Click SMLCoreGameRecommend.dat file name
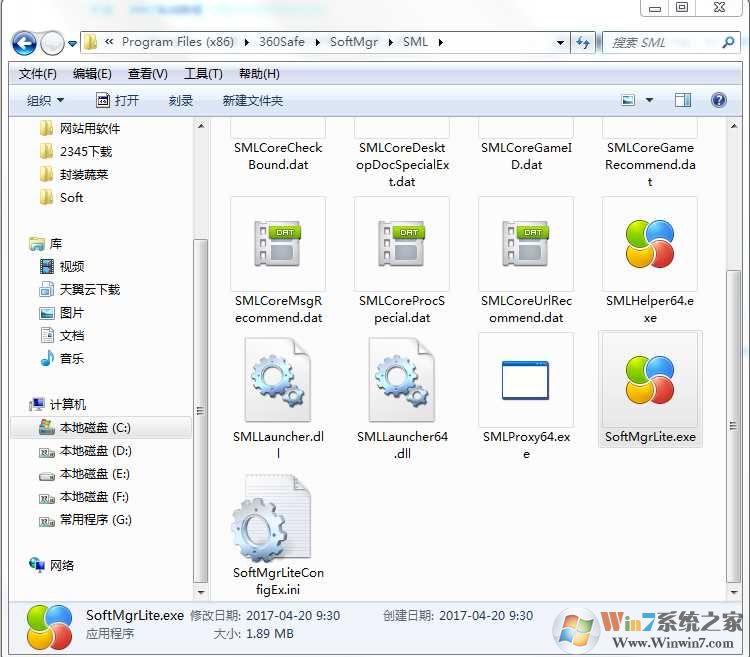The image size is (750, 657). point(650,164)
